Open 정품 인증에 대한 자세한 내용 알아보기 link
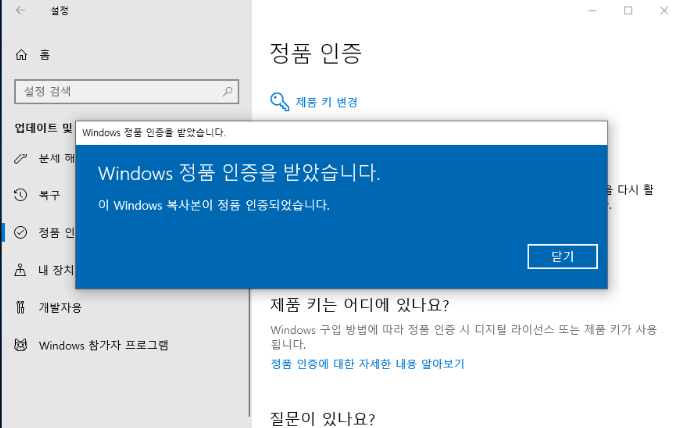 pyautogui.click(x=367, y=364)
